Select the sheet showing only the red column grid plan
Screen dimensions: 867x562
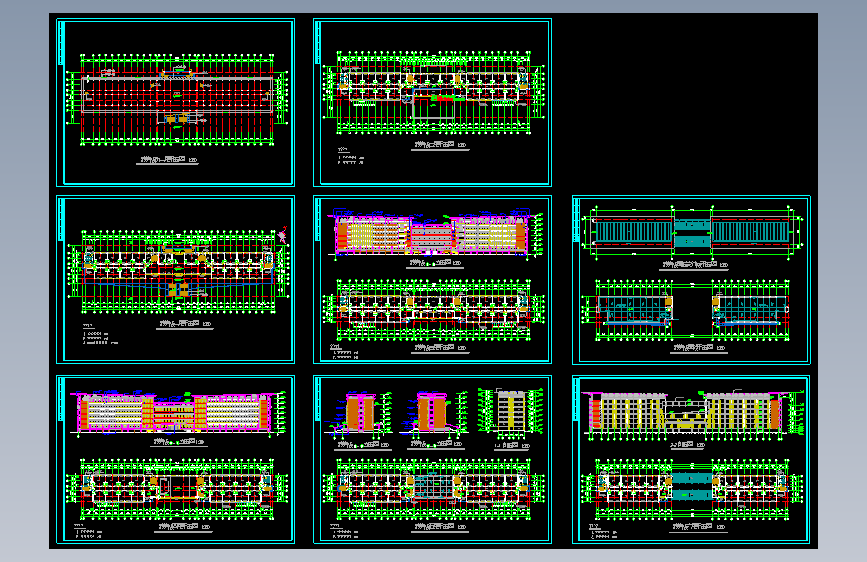[175, 102]
